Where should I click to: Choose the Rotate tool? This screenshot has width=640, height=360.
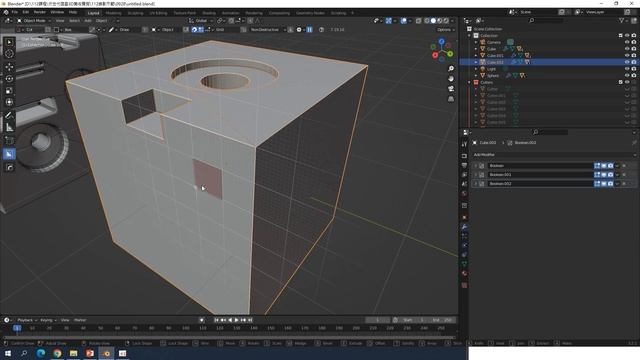[9, 78]
